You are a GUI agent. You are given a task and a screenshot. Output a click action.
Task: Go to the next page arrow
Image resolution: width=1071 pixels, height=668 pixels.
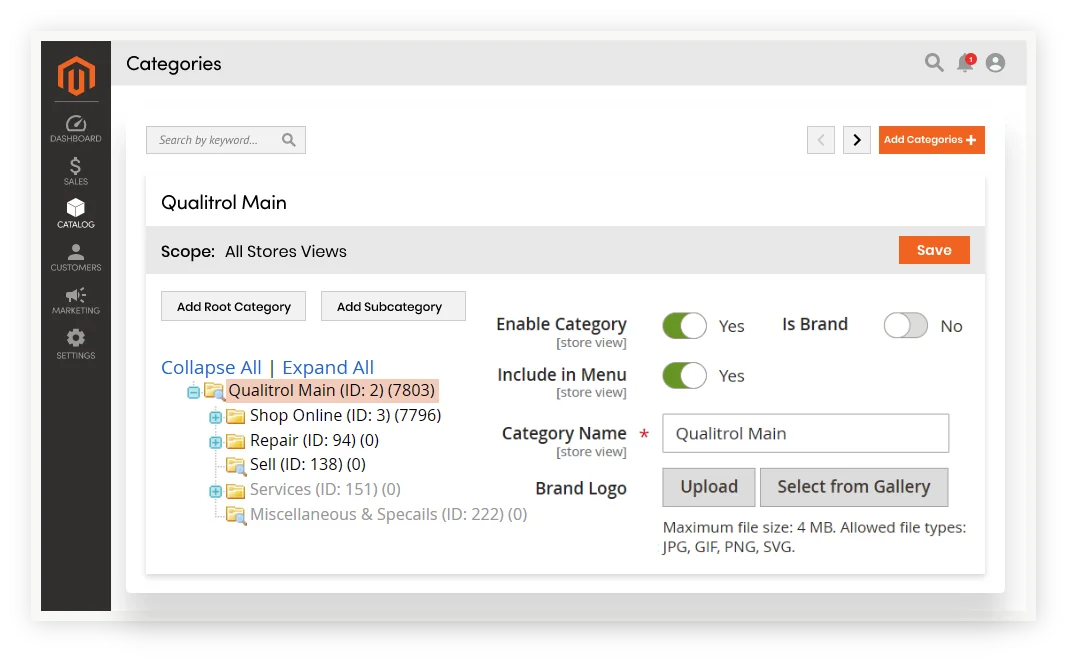857,140
